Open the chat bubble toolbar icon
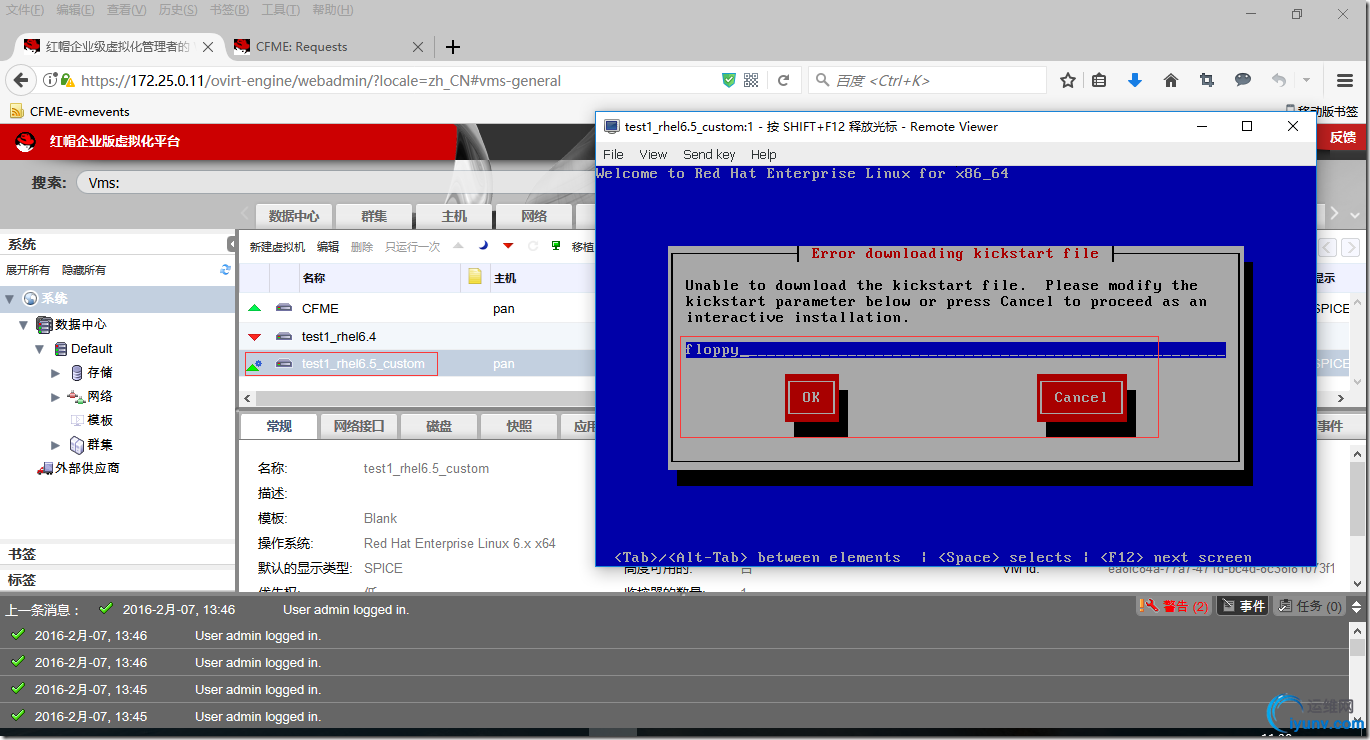The image size is (1370, 740). 1243,80
